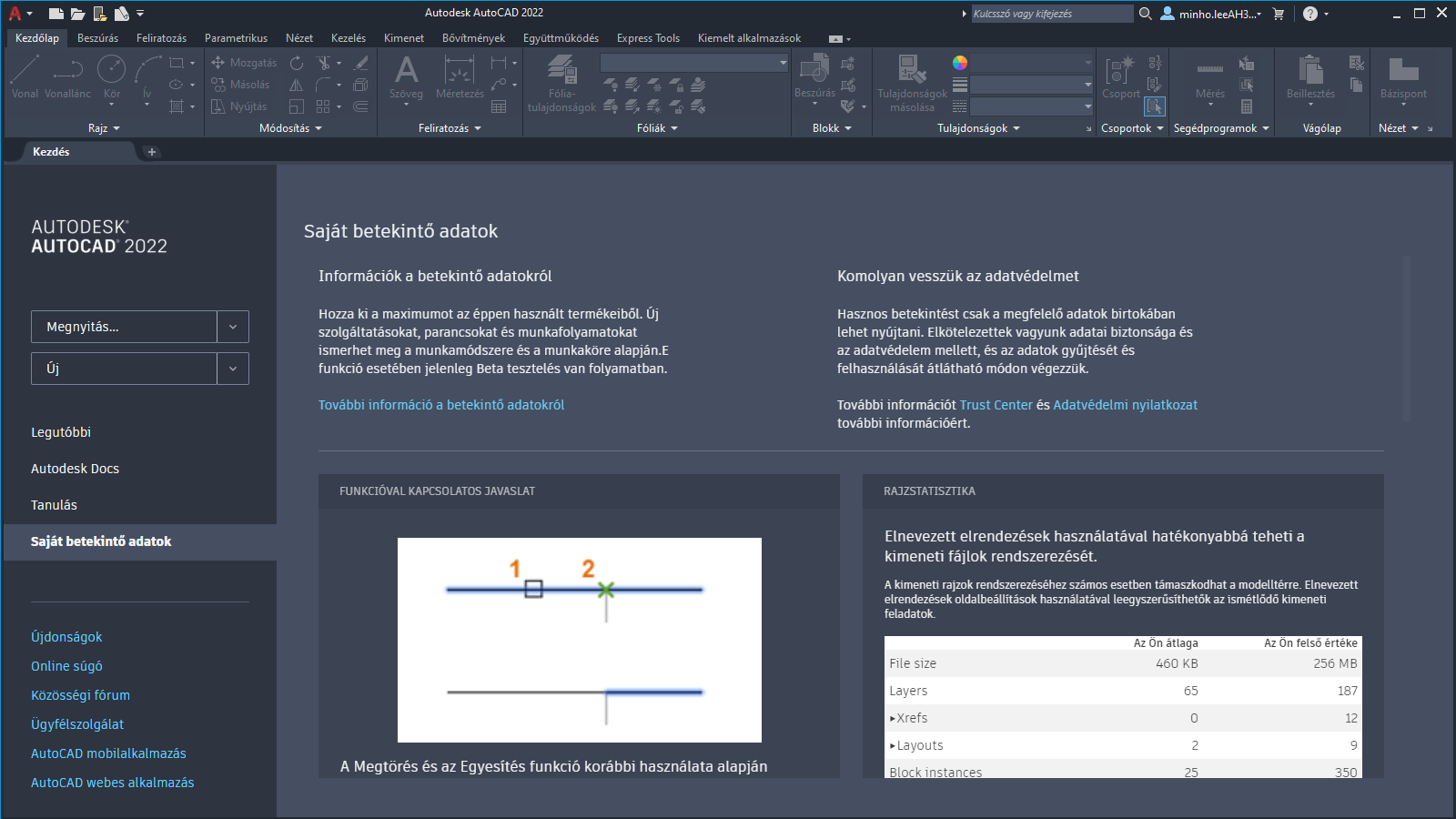Image resolution: width=1456 pixels, height=819 pixels.
Task: Open the user account minho.leeAH3 dropdown
Action: tap(1220, 14)
